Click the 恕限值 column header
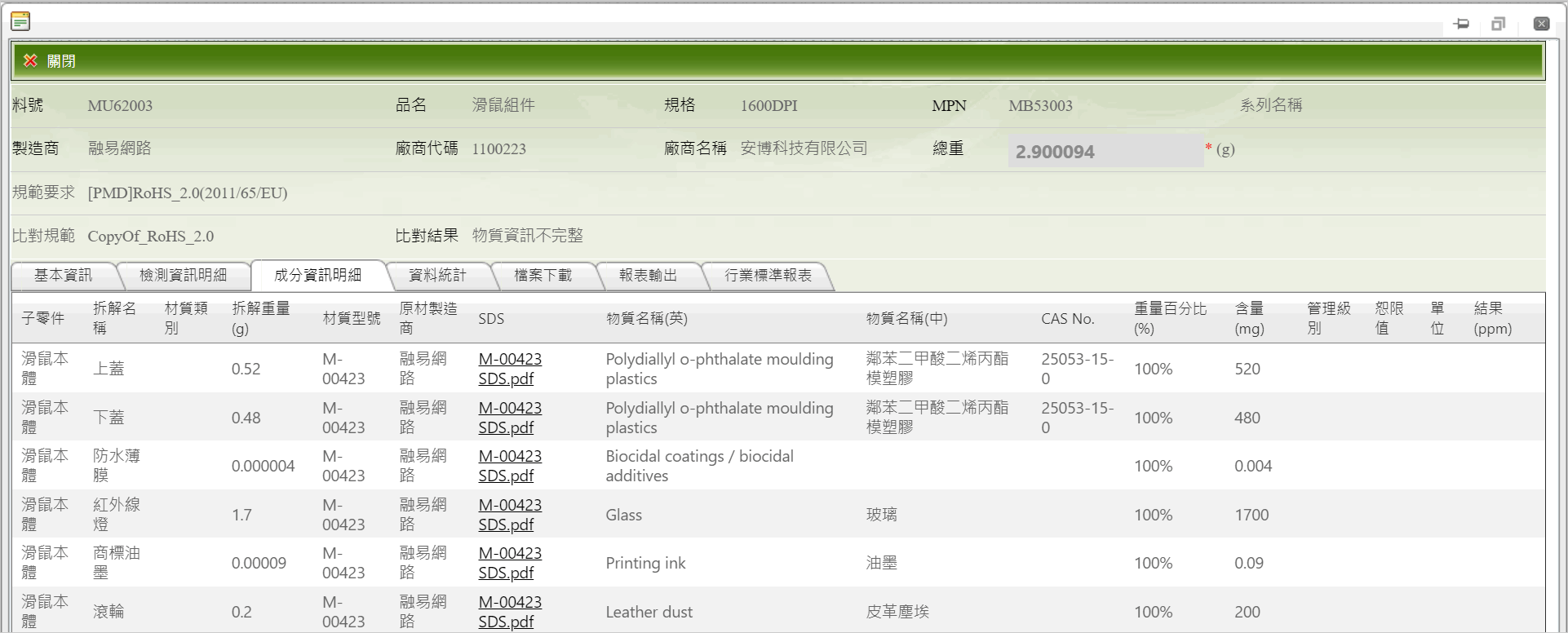This screenshot has height=633, width=1568. tap(1389, 318)
